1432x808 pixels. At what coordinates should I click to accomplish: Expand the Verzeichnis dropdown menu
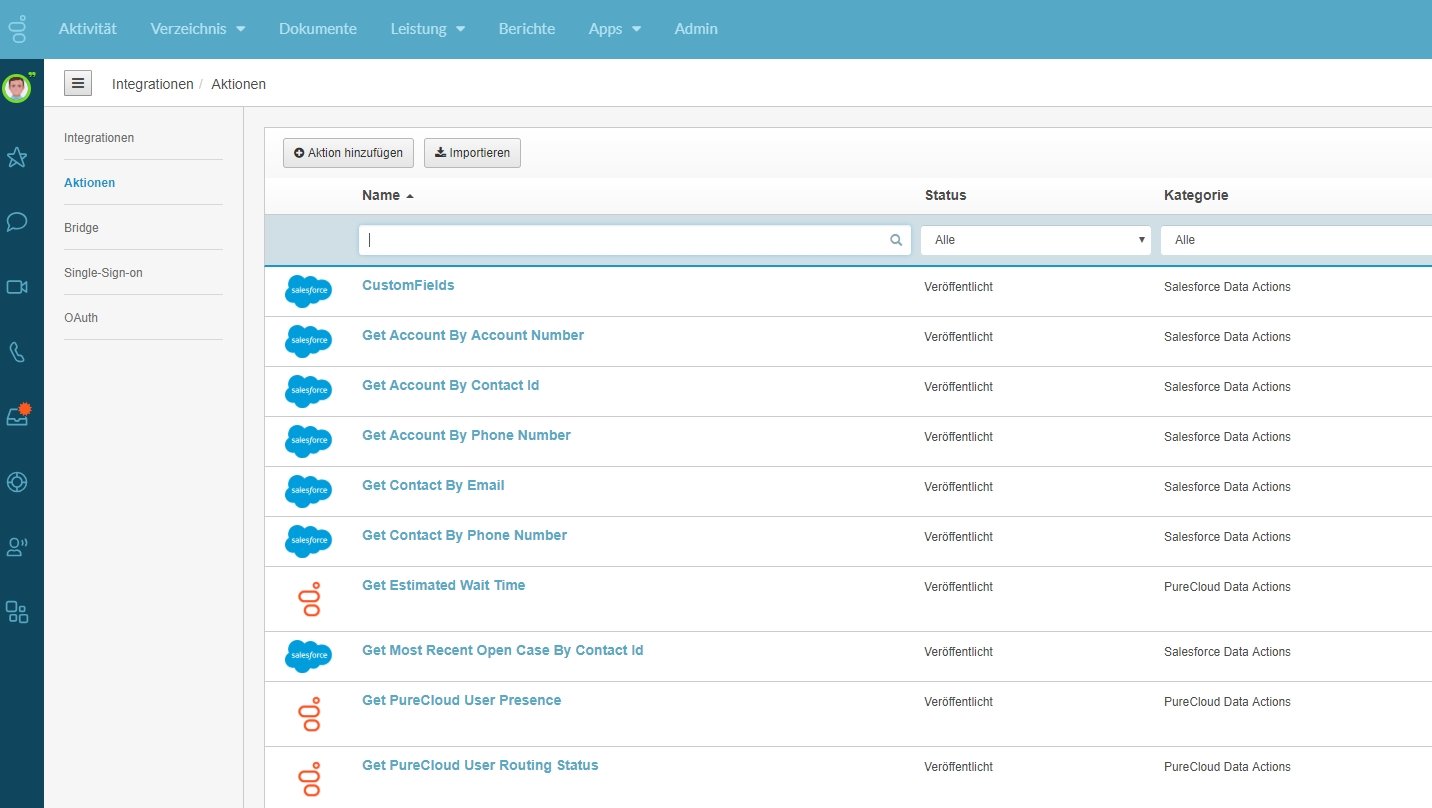click(x=197, y=29)
